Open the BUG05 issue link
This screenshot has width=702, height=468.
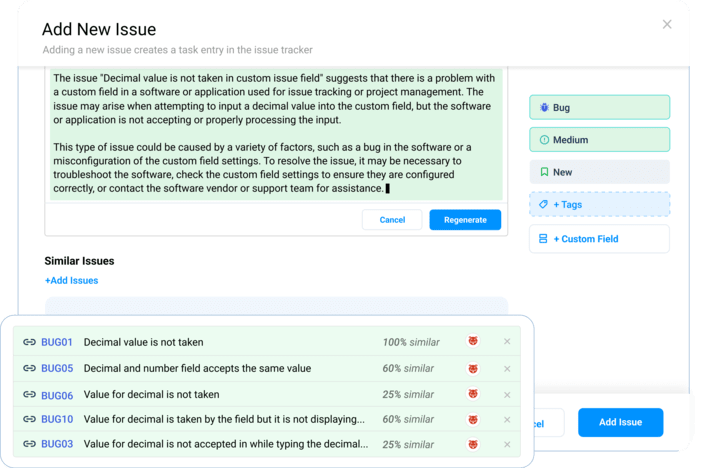coord(57,369)
